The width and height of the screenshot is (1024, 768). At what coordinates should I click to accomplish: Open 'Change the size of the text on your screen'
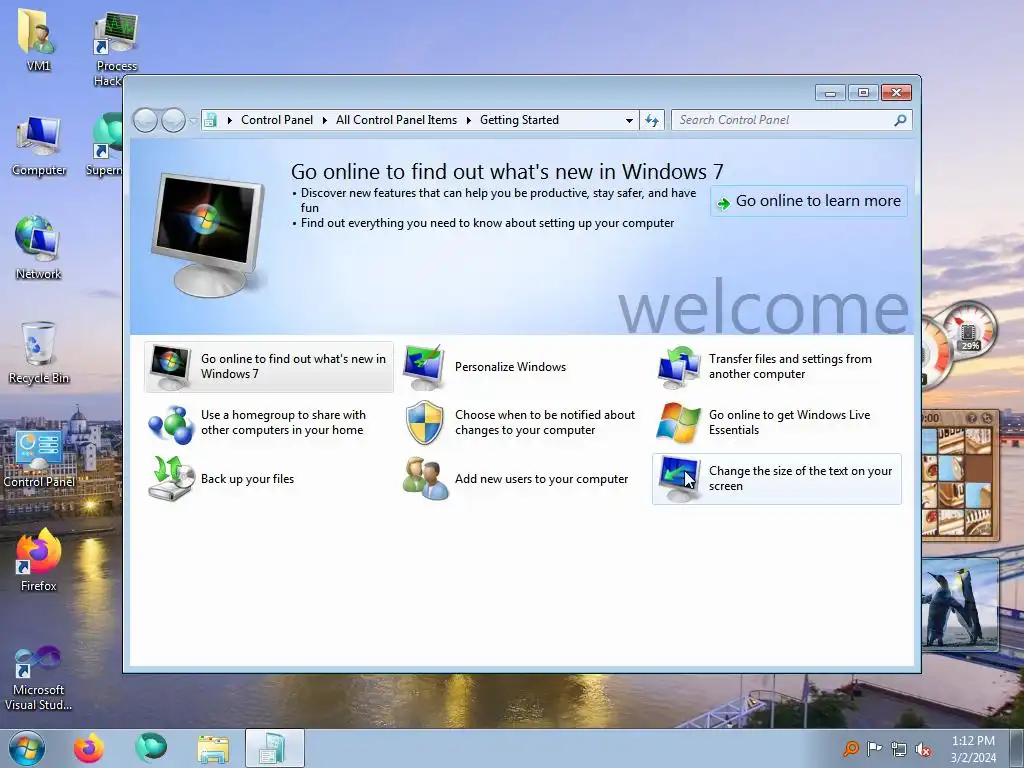point(800,479)
